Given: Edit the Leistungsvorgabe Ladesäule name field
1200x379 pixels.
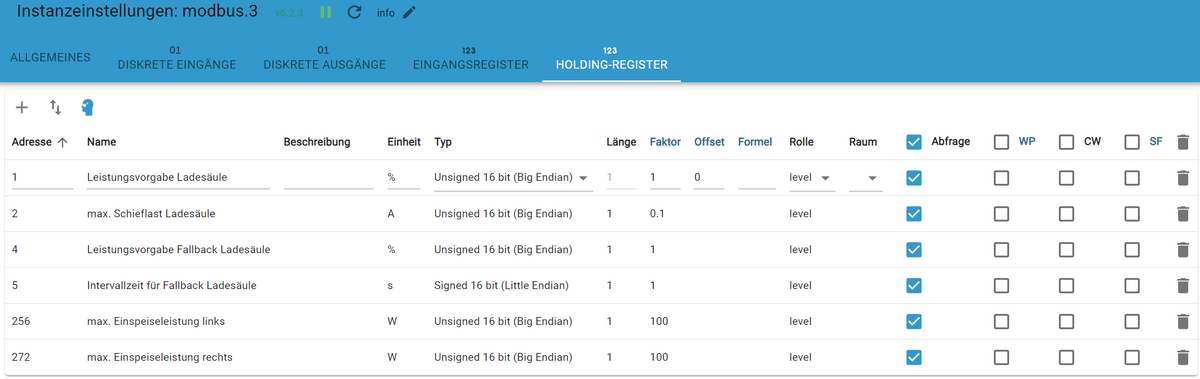Looking at the screenshot, I should [179, 178].
